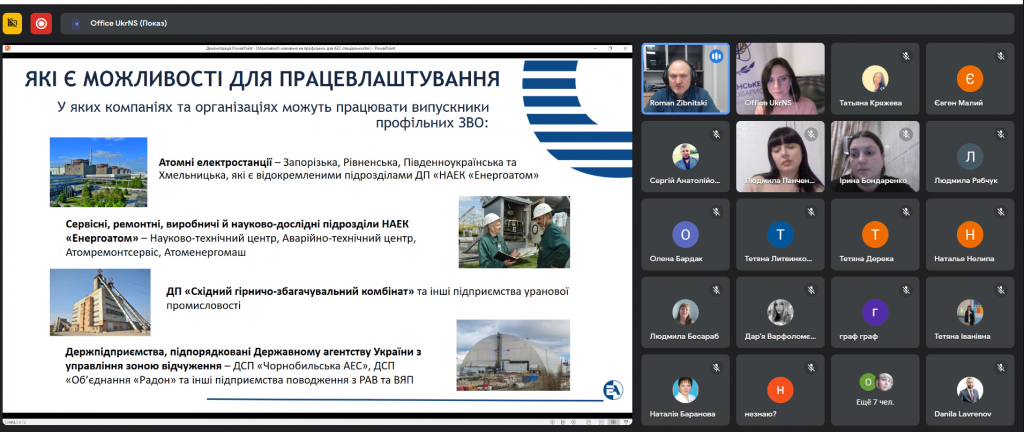Click the shared PowerPoint slide area
This screenshot has height=432, width=1024.
pyautogui.click(x=318, y=235)
